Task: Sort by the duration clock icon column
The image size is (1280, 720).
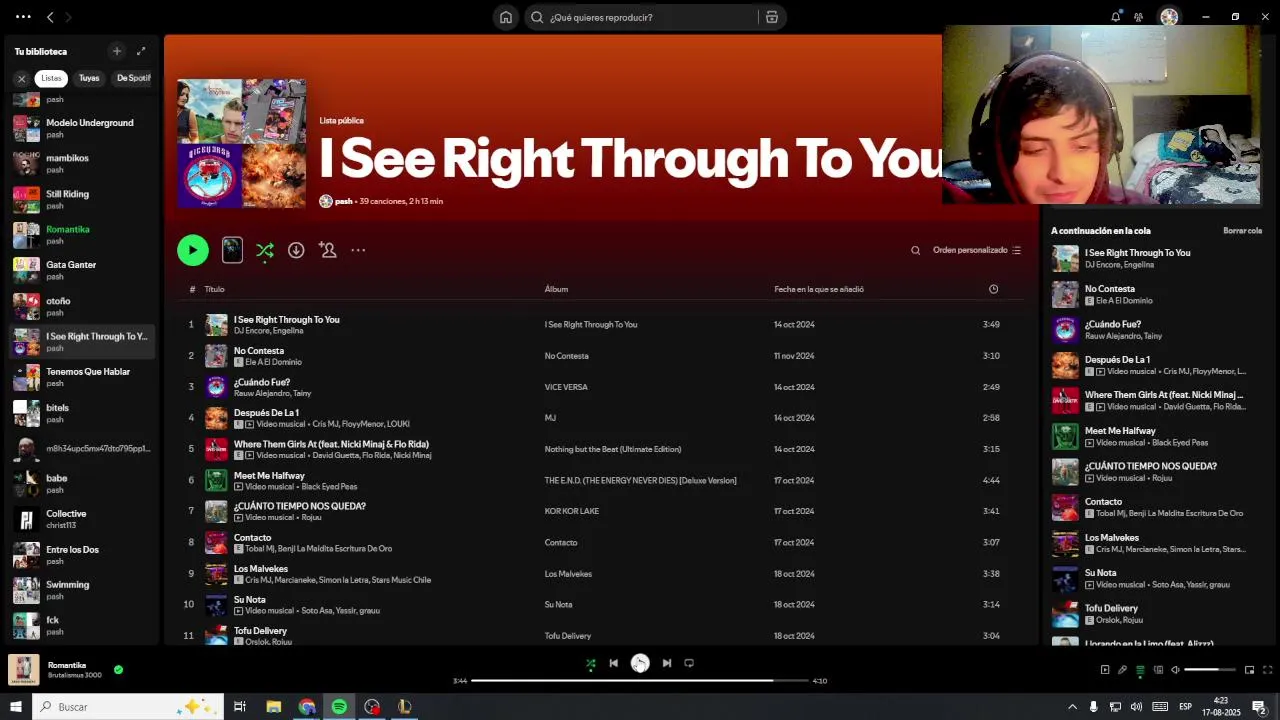Action: coord(993,289)
